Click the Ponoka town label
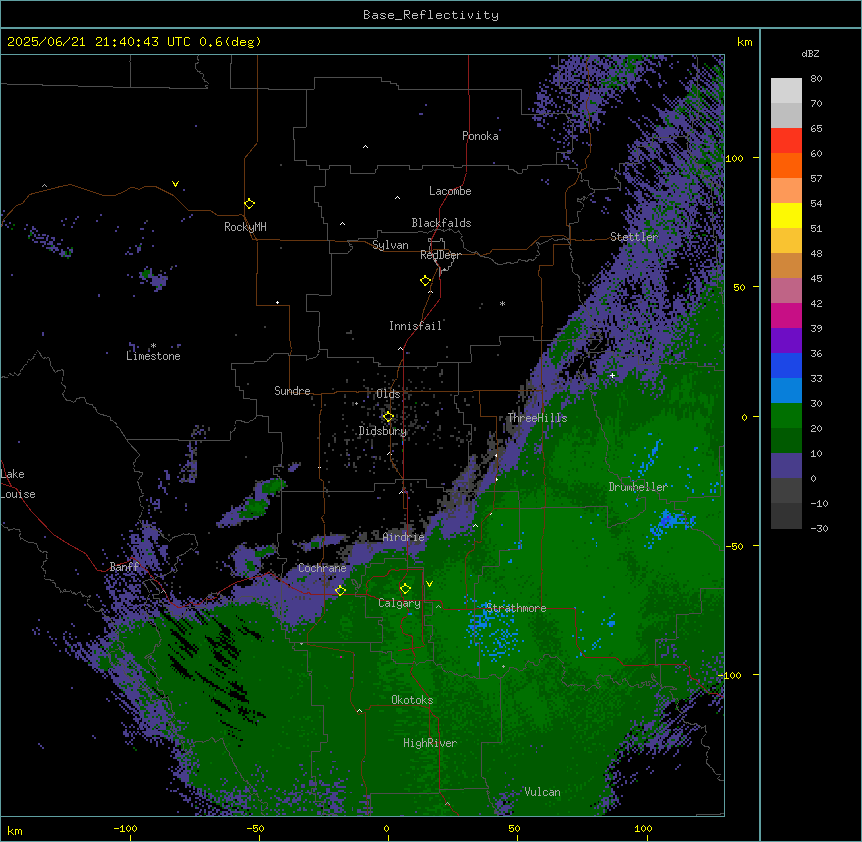This screenshot has height=842, width=862. [x=480, y=136]
